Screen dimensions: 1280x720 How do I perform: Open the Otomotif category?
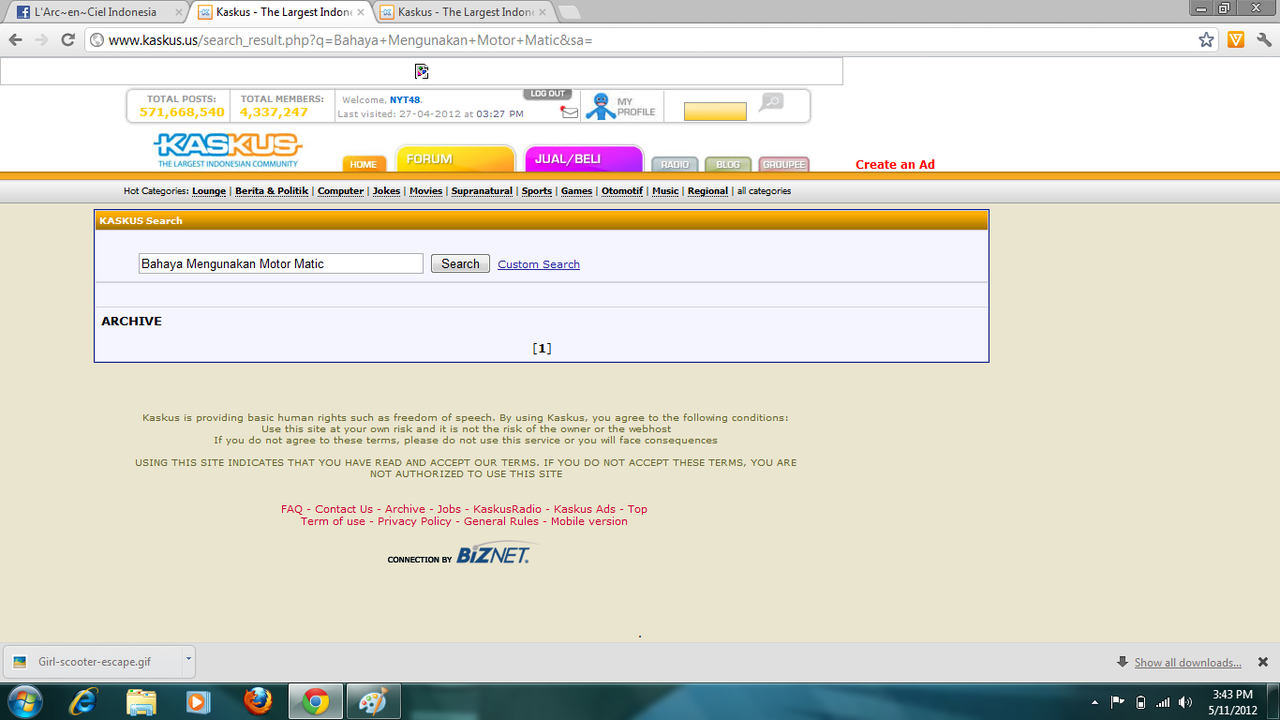622,191
